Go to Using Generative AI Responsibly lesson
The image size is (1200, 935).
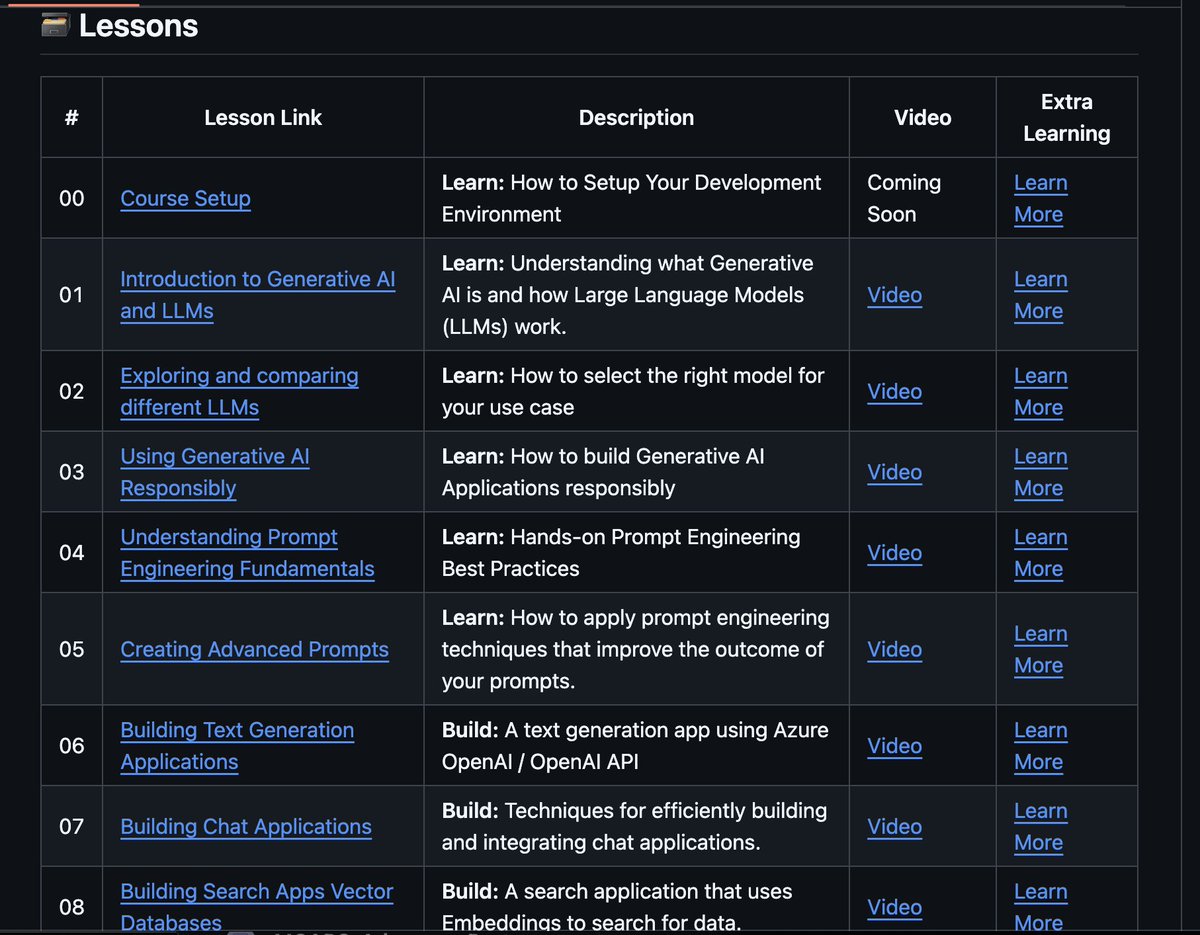(x=215, y=472)
